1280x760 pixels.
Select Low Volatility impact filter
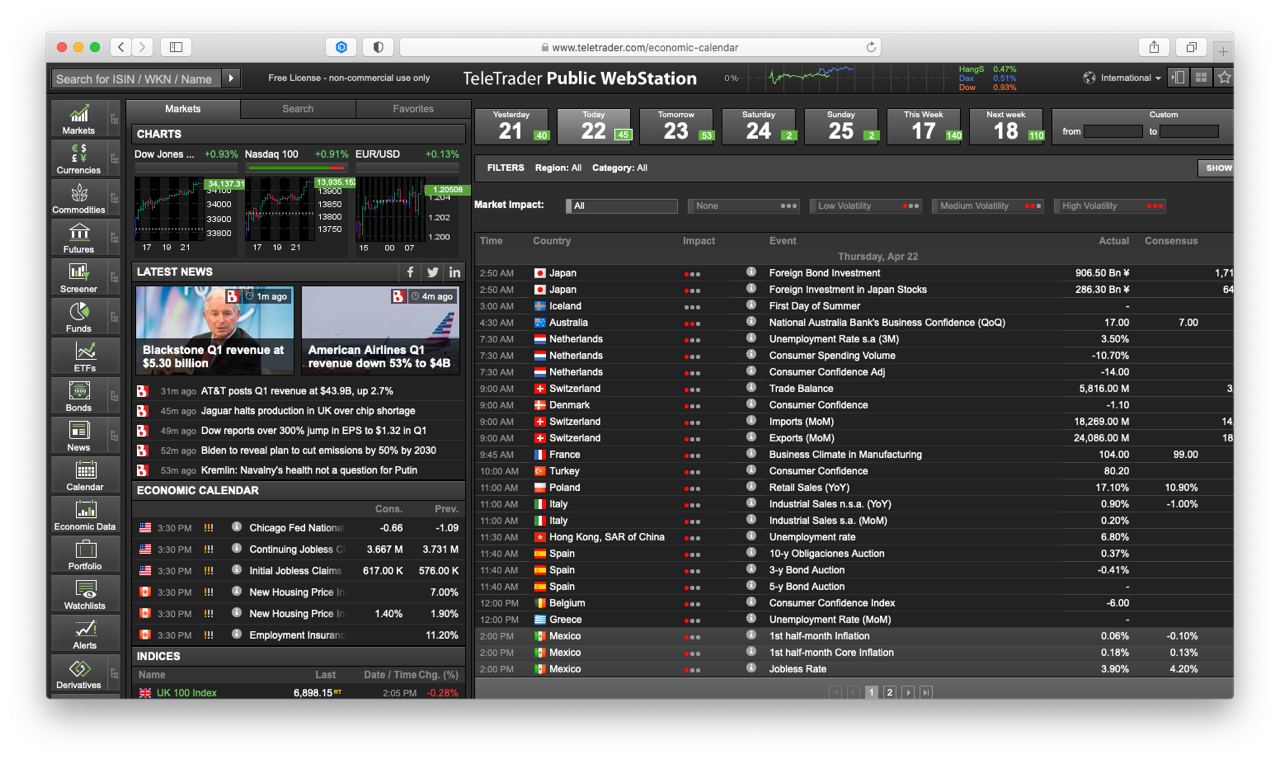point(865,206)
